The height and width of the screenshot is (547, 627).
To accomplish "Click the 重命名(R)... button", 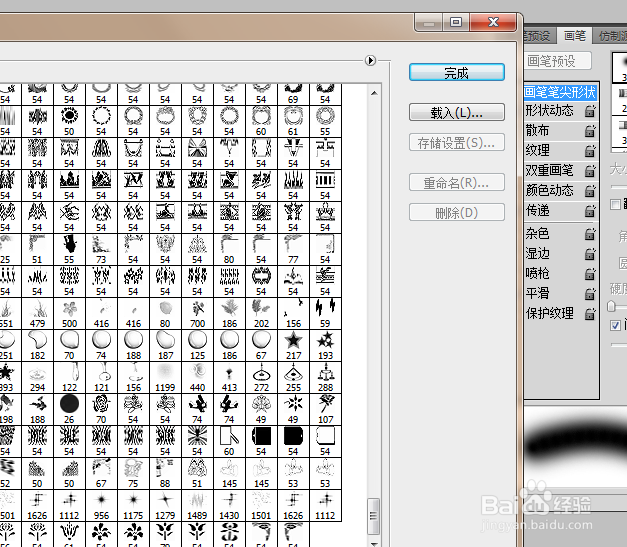I will [457, 183].
